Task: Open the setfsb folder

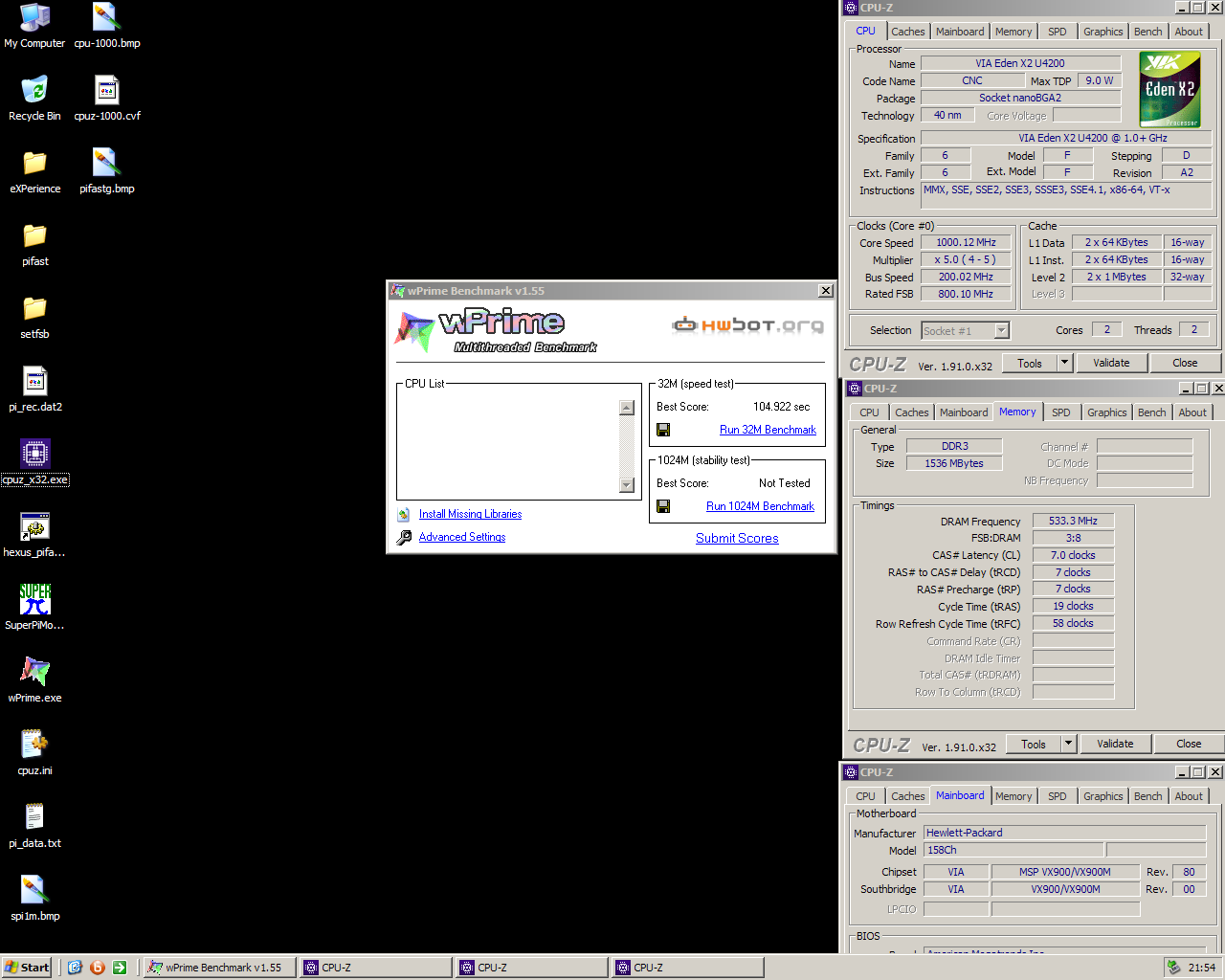Action: [34, 317]
